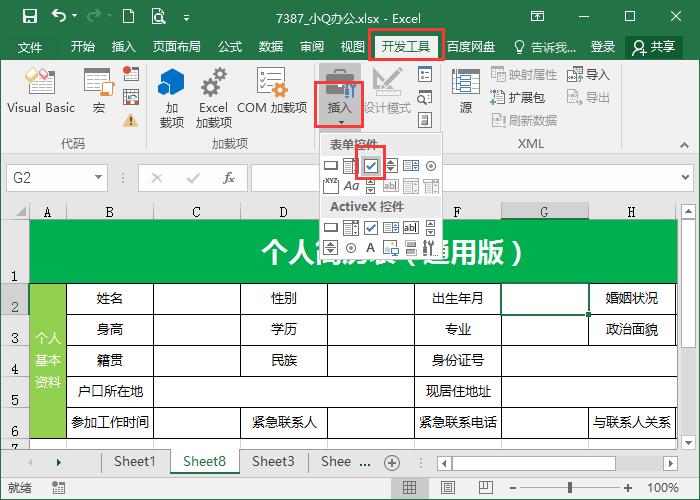Click the View Code icon
The height and width of the screenshot is (500, 700).
425,97
